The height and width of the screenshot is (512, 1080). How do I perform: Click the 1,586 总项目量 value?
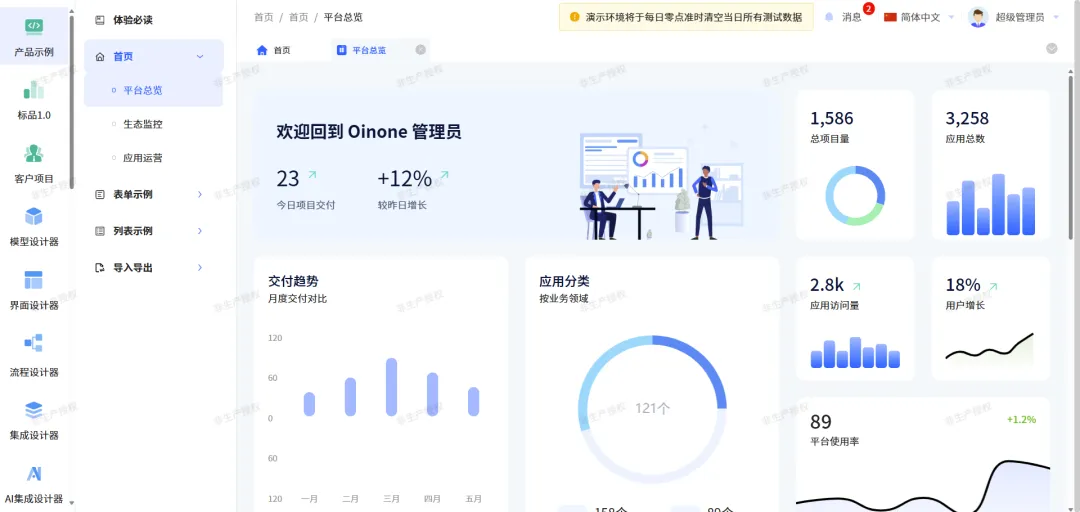pyautogui.click(x=831, y=119)
